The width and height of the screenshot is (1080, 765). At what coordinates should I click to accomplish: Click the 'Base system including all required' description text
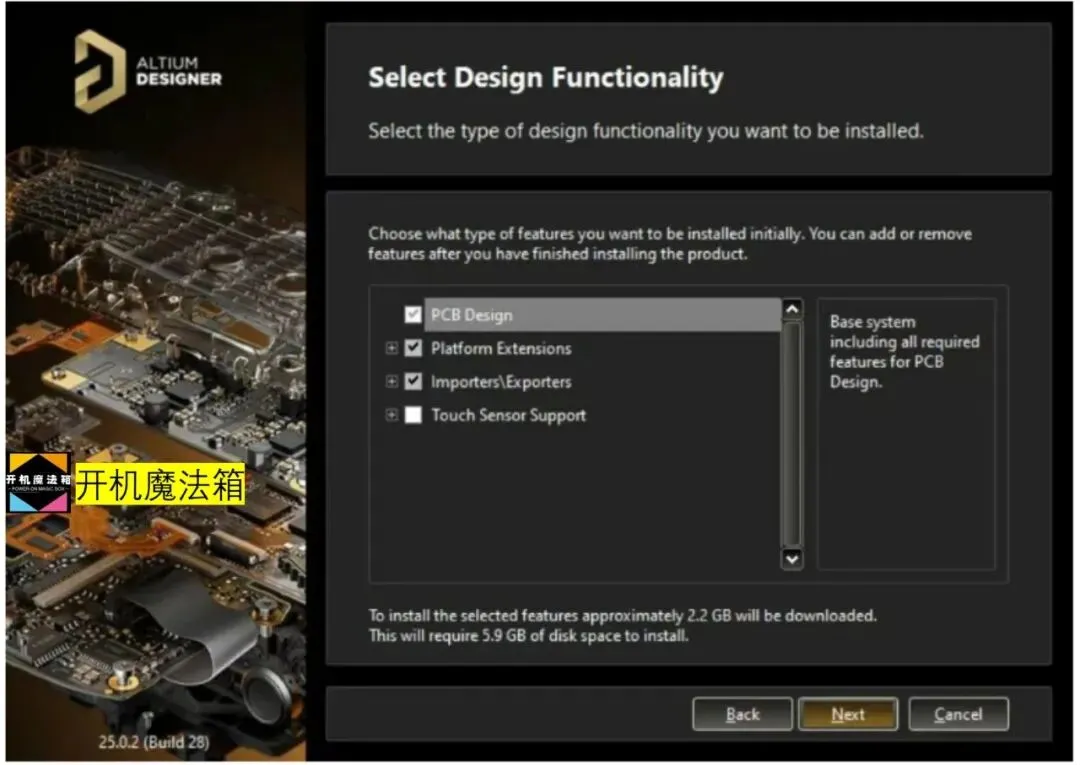[x=904, y=352]
